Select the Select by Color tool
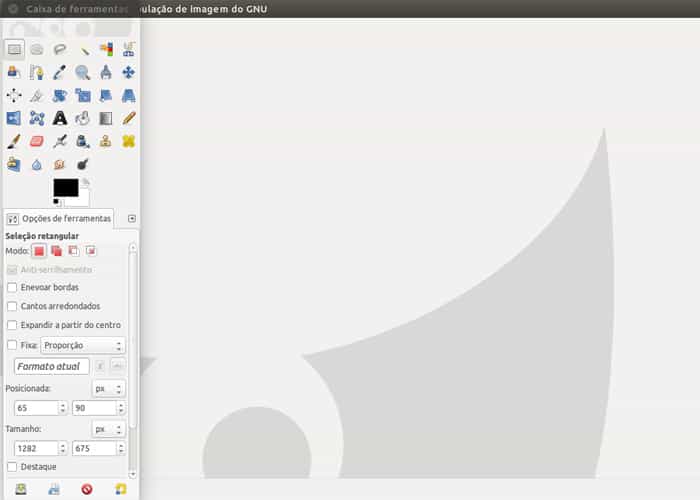Image resolution: width=700 pixels, height=500 pixels. 106,49
